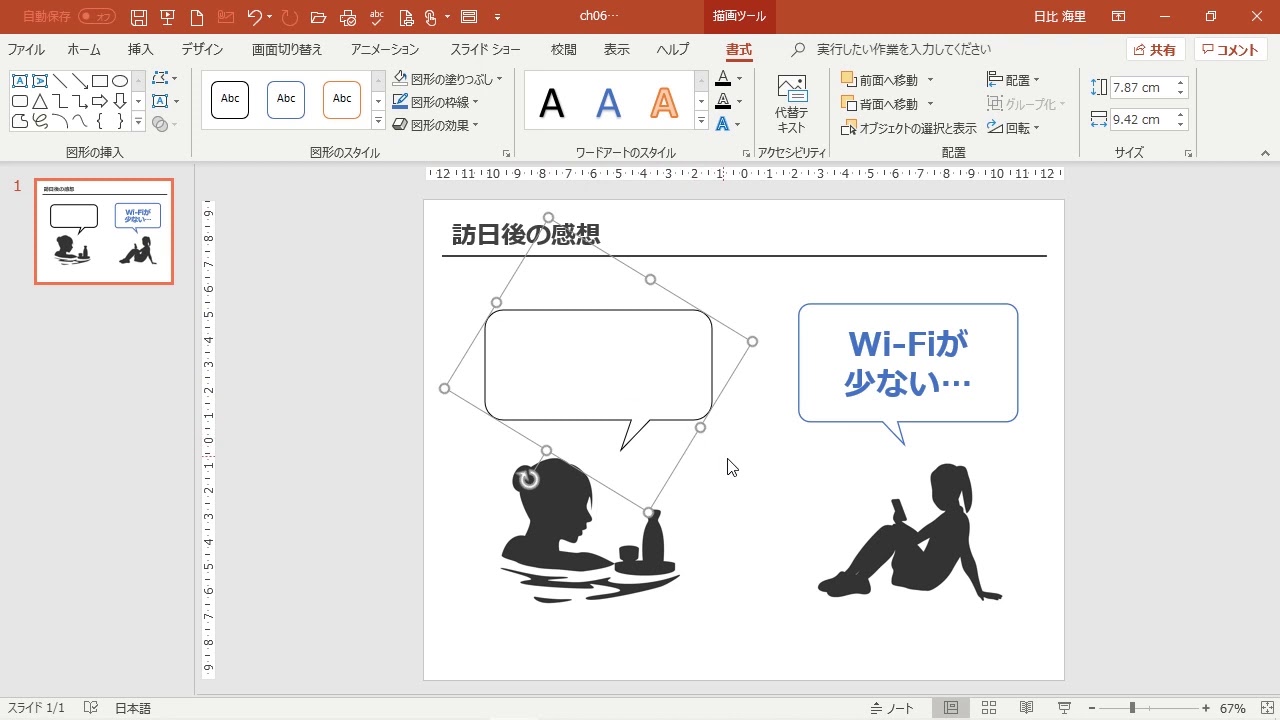Image resolution: width=1280 pixels, height=720 pixels.
Task: Expand the shapes gallery more arrow
Action: click(138, 122)
